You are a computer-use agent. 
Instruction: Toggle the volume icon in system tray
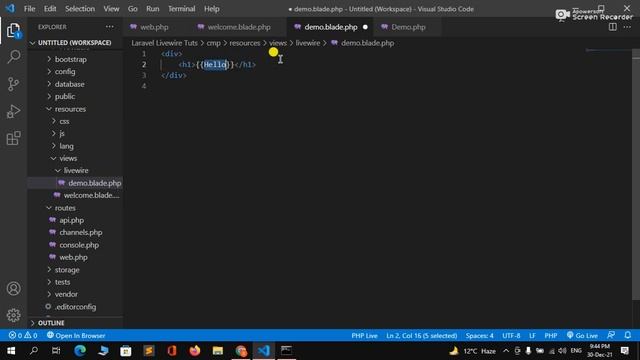(562, 351)
